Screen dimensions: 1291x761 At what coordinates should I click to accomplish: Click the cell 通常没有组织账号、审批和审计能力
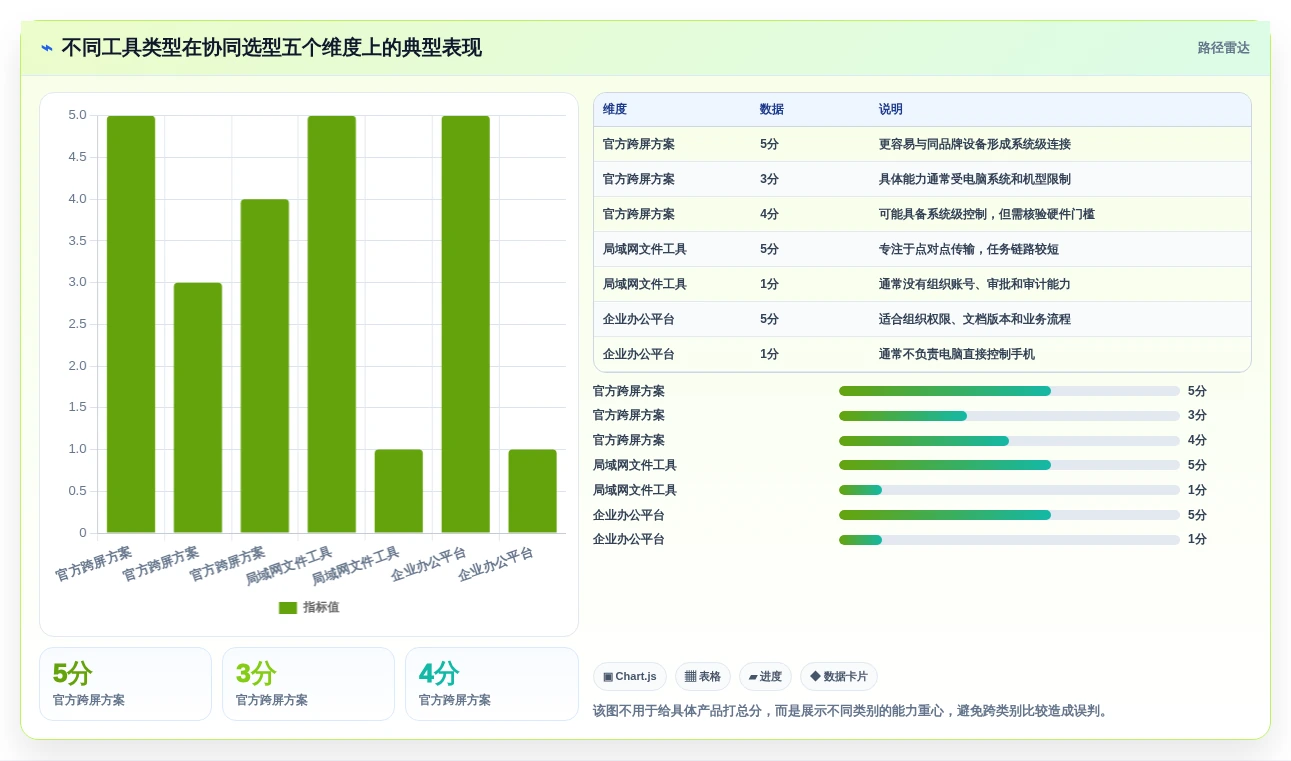[975, 285]
